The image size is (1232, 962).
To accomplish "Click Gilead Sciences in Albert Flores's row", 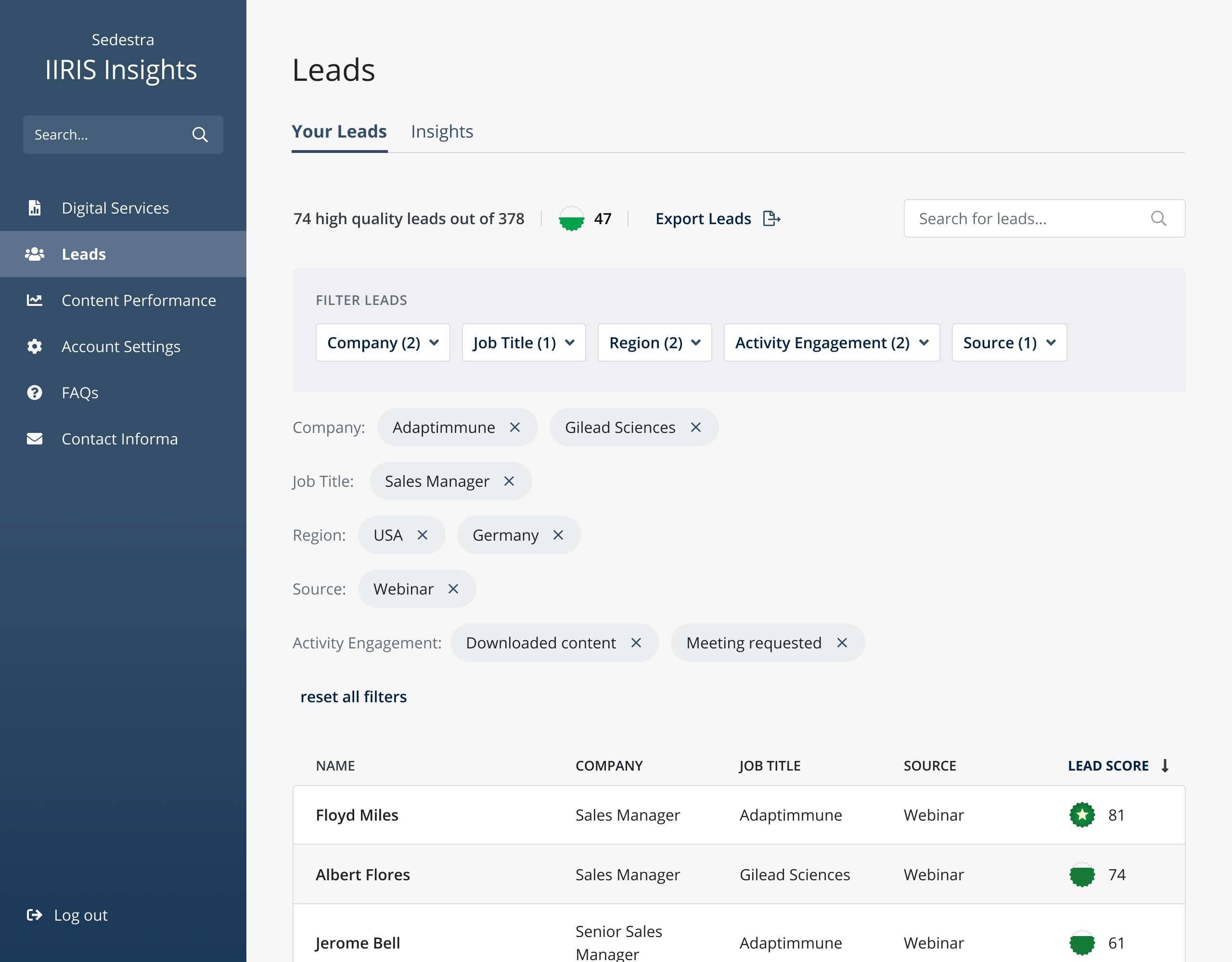I will click(x=794, y=874).
